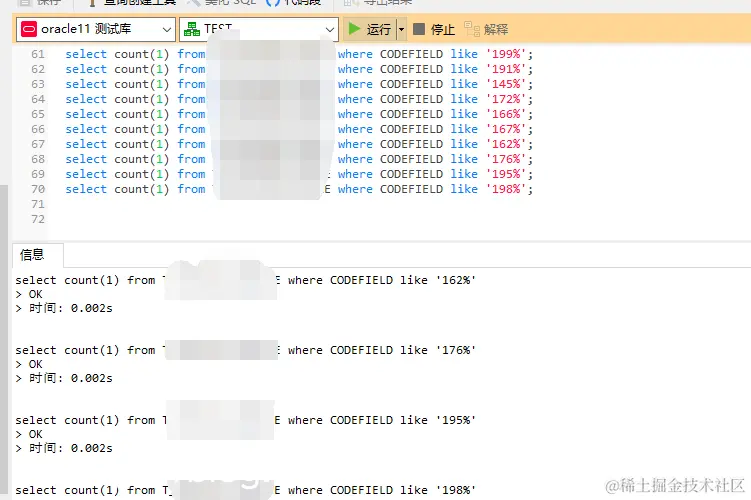Click line number 67 in the gutter

click(x=38, y=144)
